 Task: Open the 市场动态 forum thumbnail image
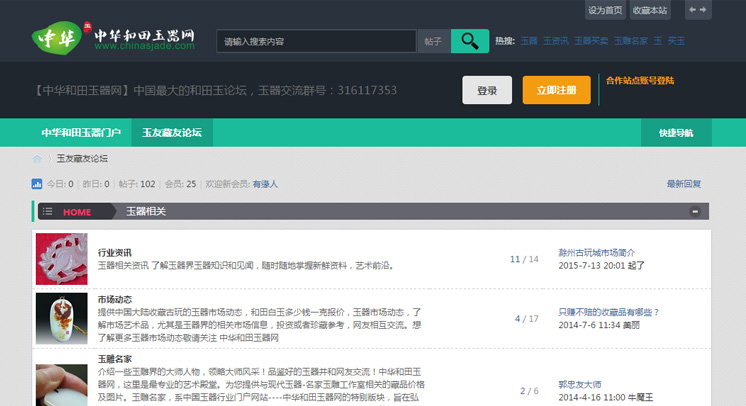(x=62, y=318)
